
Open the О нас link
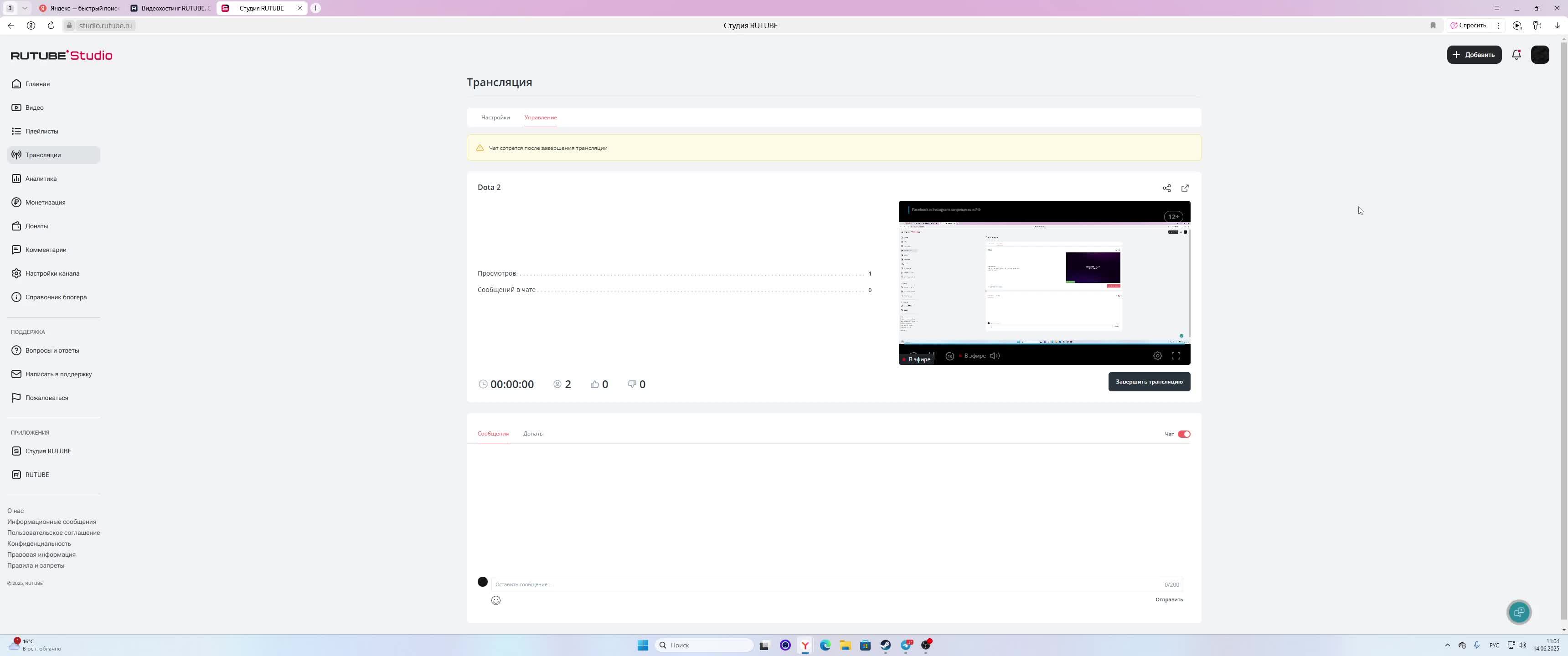[x=15, y=511]
